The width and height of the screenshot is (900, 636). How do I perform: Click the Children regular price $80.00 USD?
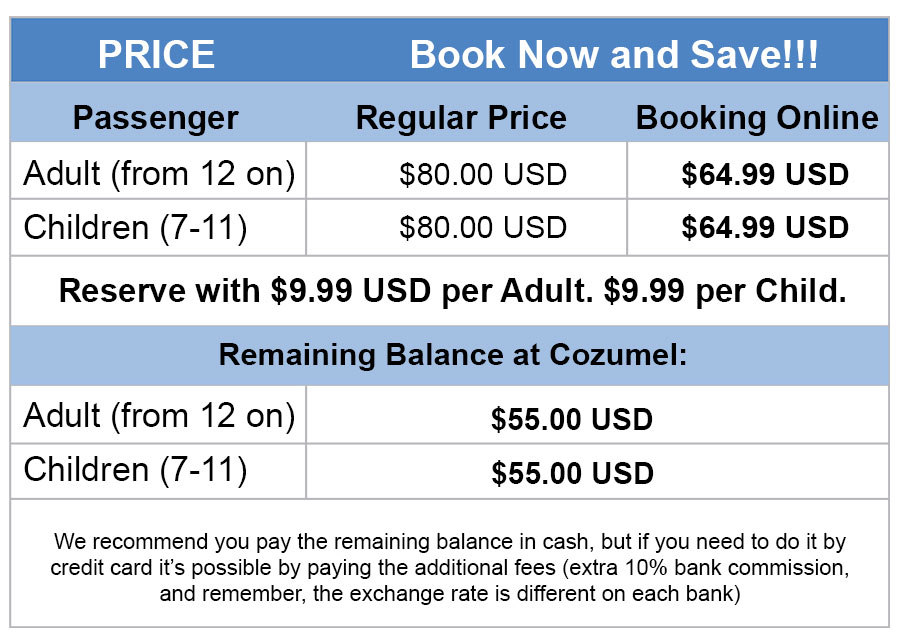pyautogui.click(x=482, y=228)
